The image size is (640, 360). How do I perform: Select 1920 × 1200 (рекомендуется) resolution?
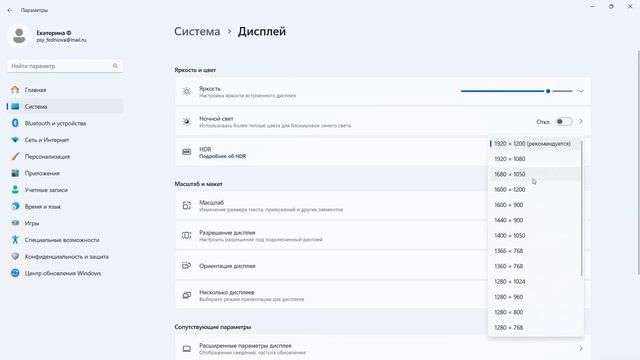point(534,144)
